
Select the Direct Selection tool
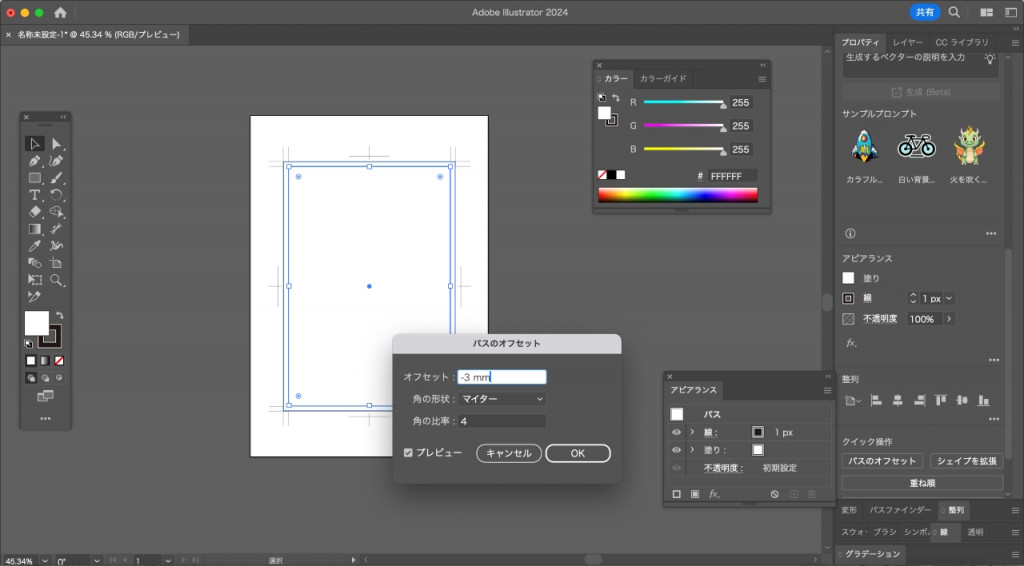(x=56, y=144)
